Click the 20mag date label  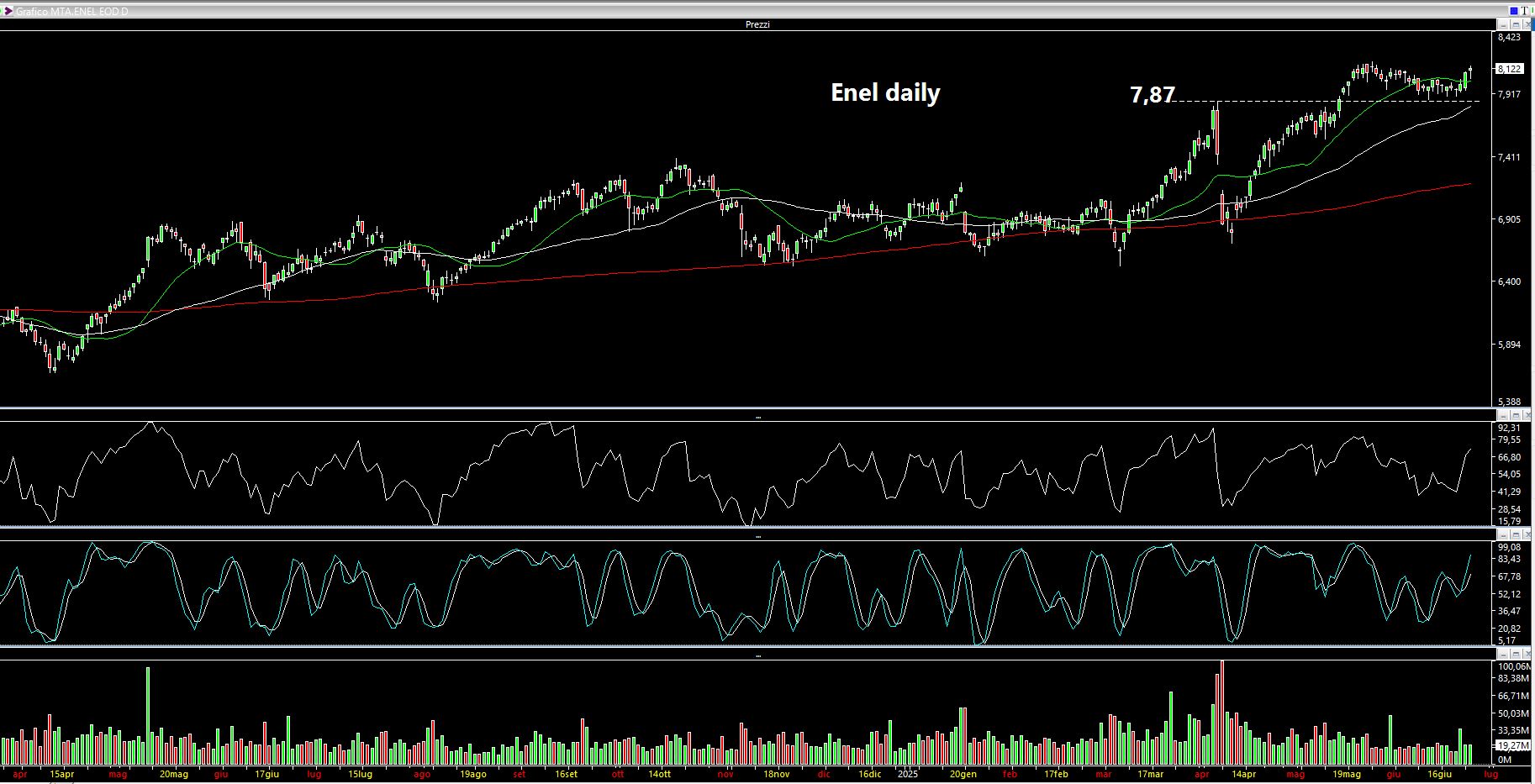(x=174, y=775)
